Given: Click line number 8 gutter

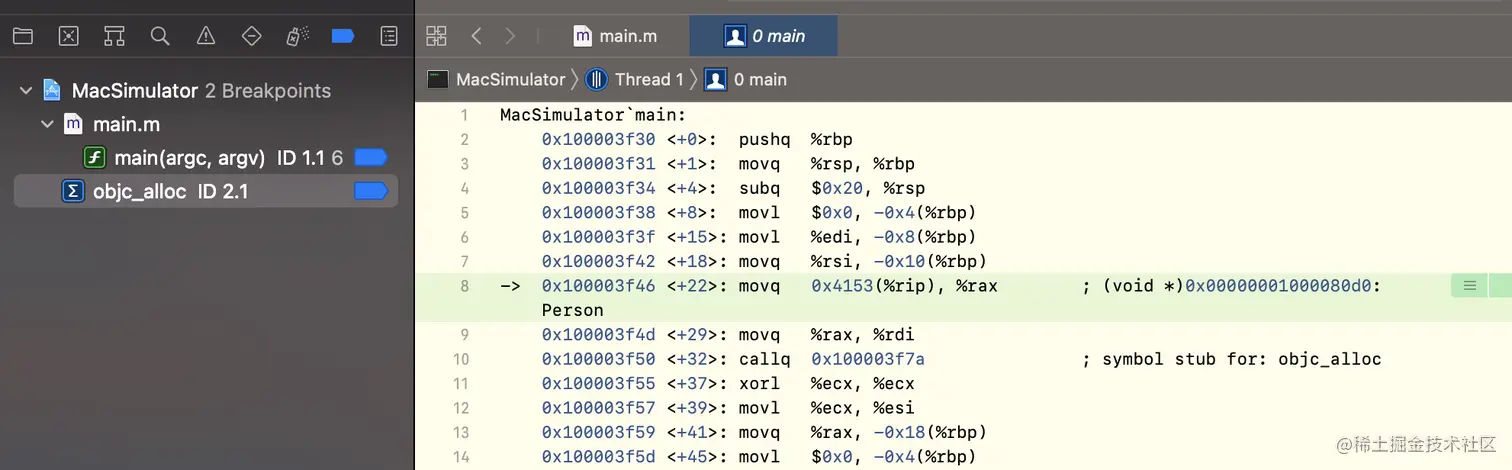Looking at the screenshot, I should (464, 286).
